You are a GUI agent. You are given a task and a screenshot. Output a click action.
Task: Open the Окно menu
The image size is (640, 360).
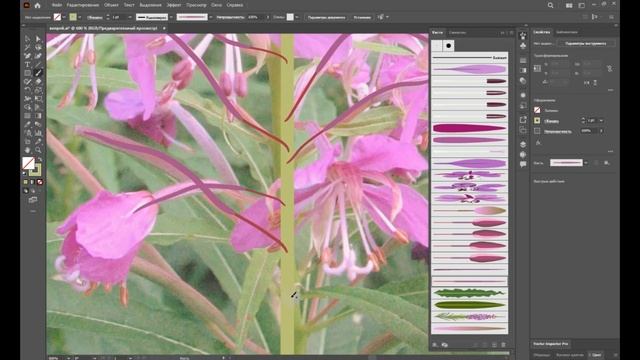coord(216,5)
